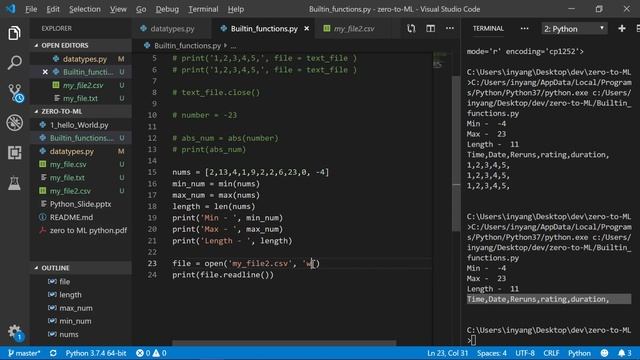Select my_file.txt in Open Editors
640x360 pixels.
[x=81, y=98]
